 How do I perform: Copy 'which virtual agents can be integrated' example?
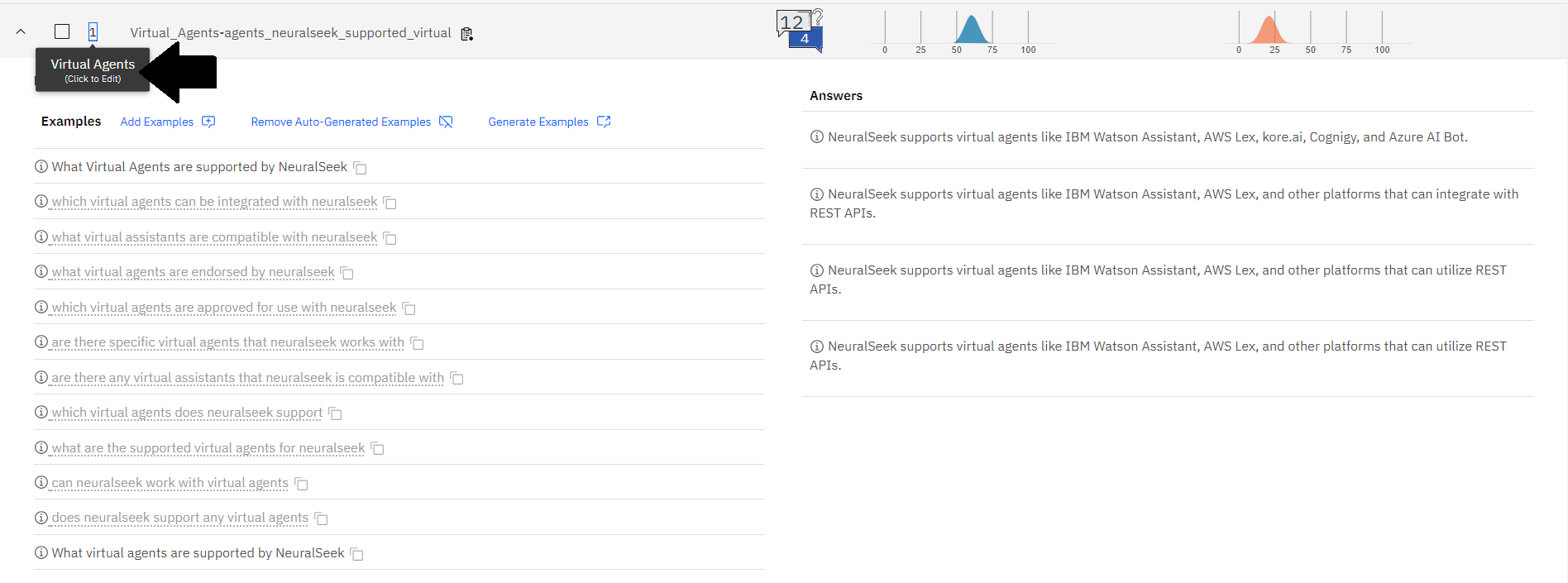click(x=390, y=203)
